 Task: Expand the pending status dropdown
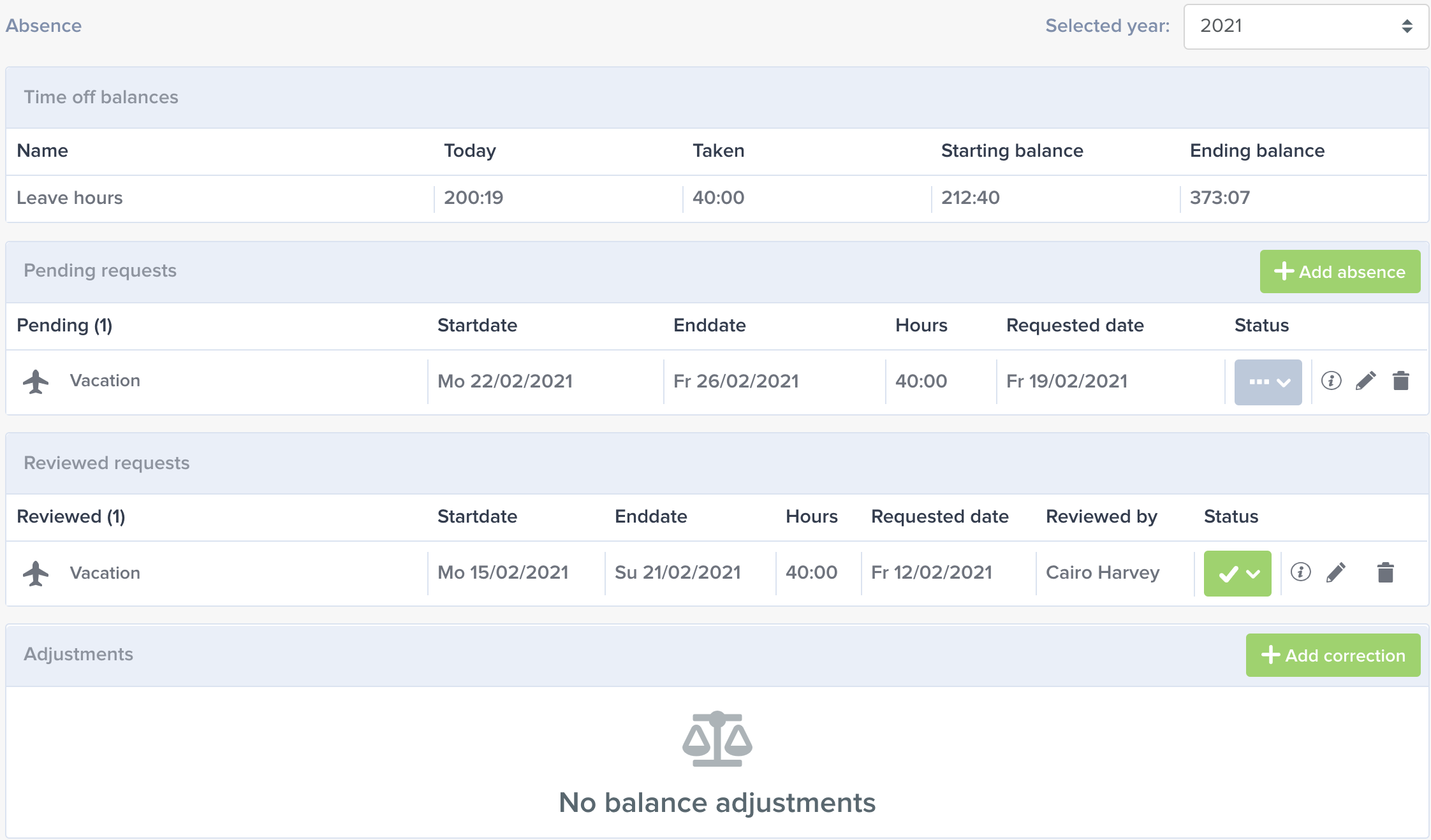tap(1268, 382)
